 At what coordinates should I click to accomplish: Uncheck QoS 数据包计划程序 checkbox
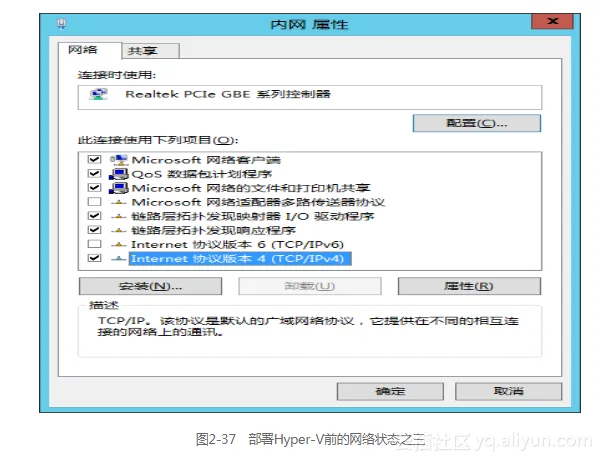pos(94,173)
